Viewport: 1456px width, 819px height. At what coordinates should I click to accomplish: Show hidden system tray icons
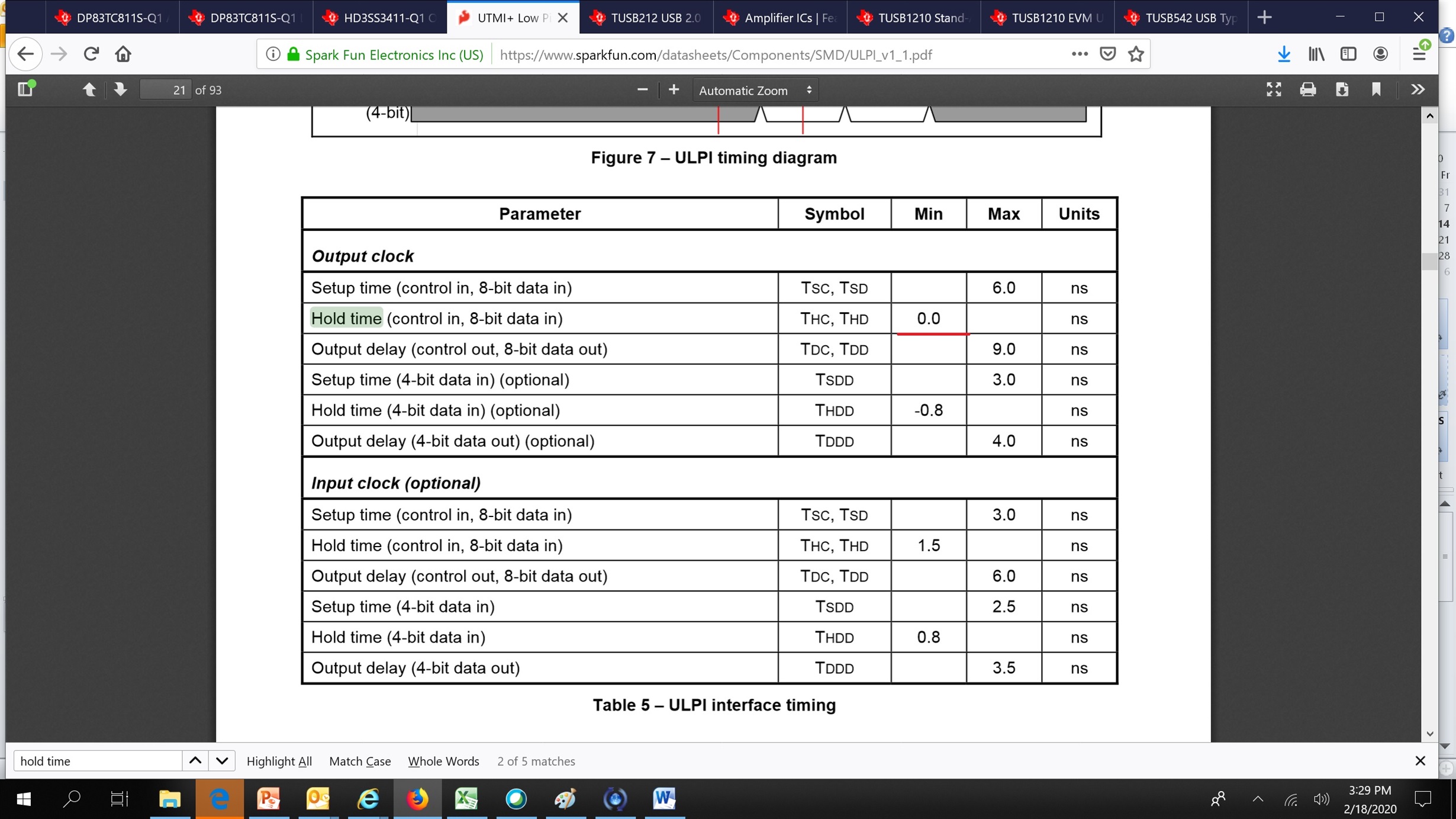(1258, 799)
